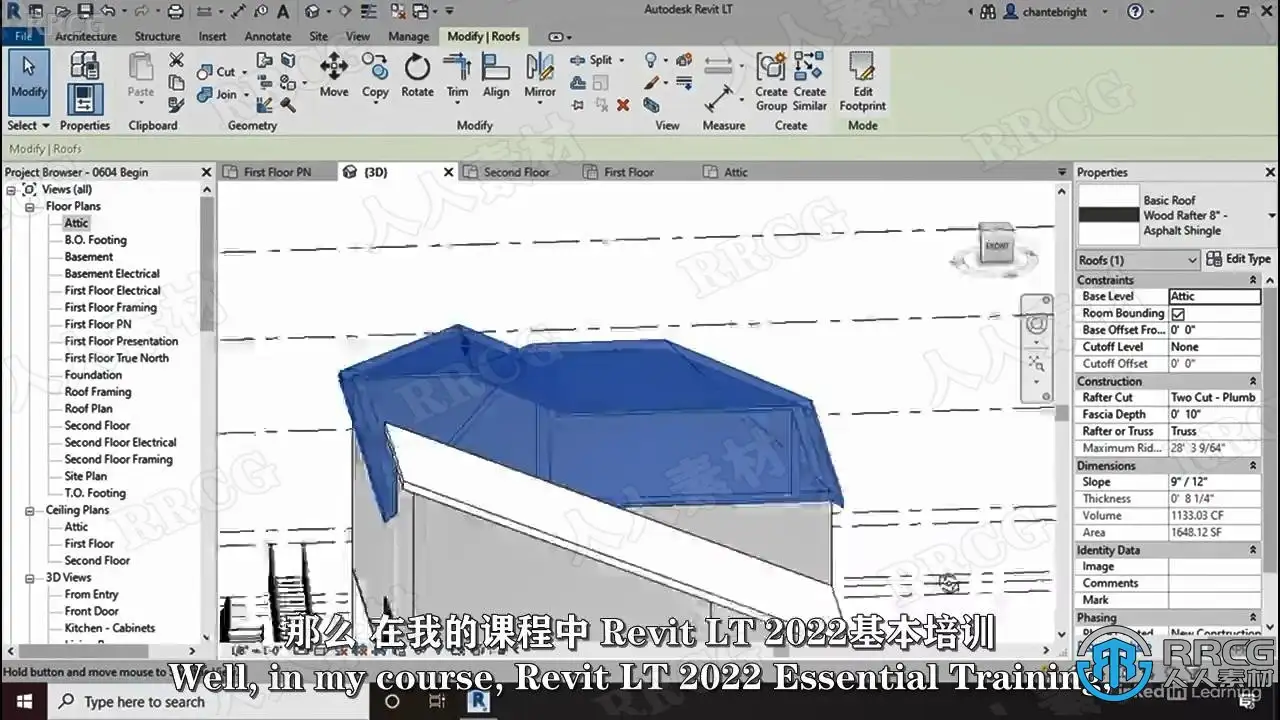Switch to Second Floor view tab
This screenshot has width=1280, height=720.
[517, 172]
